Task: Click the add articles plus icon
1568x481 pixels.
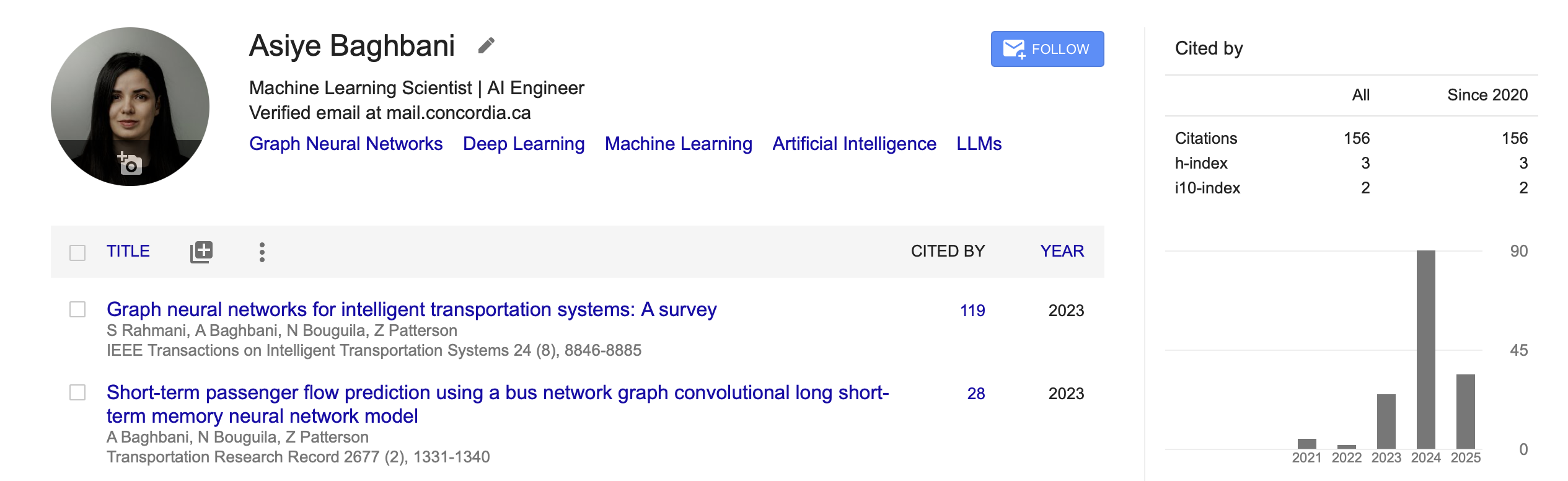Action: point(201,252)
